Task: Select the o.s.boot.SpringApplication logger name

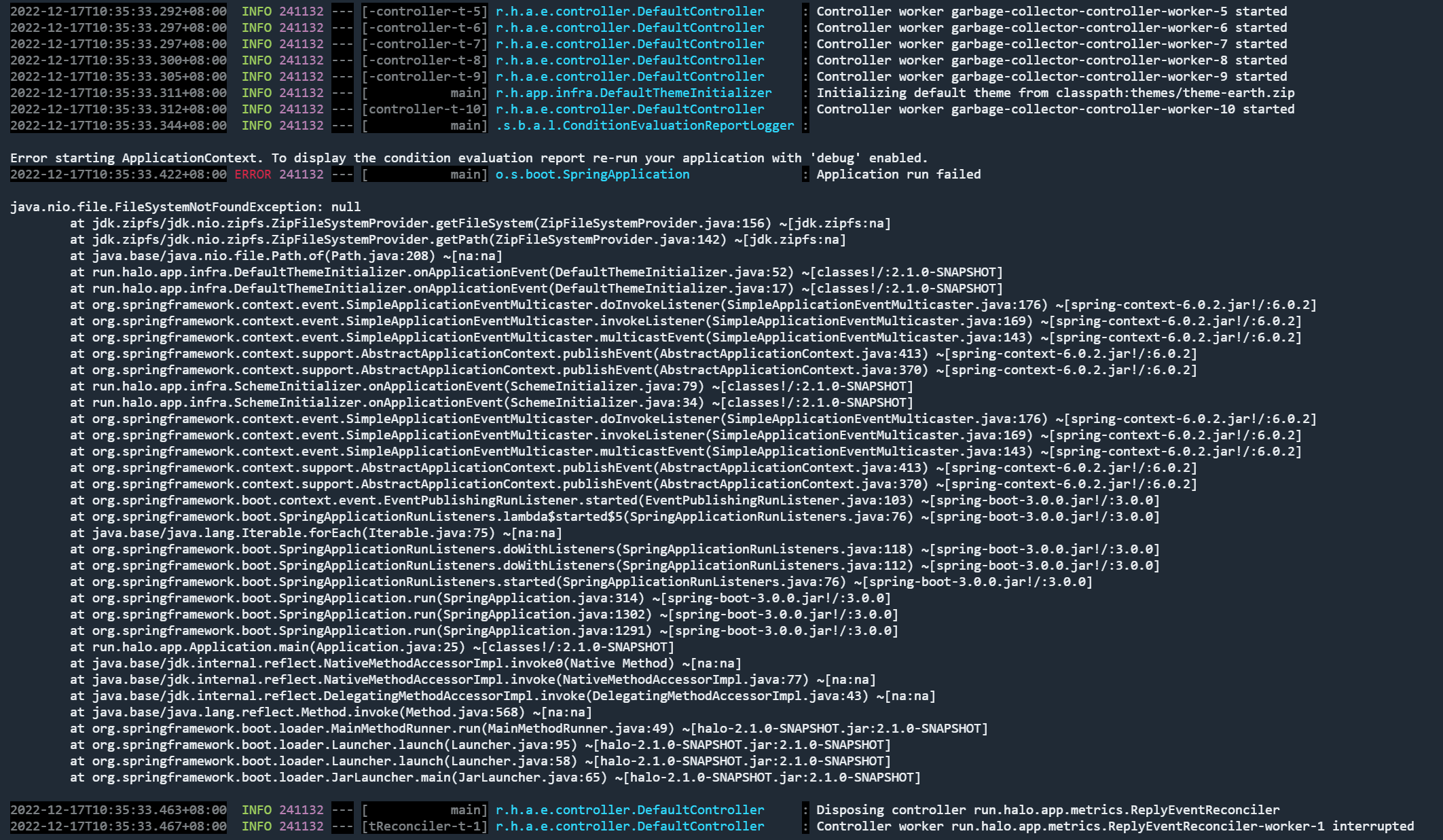Action: click(589, 175)
